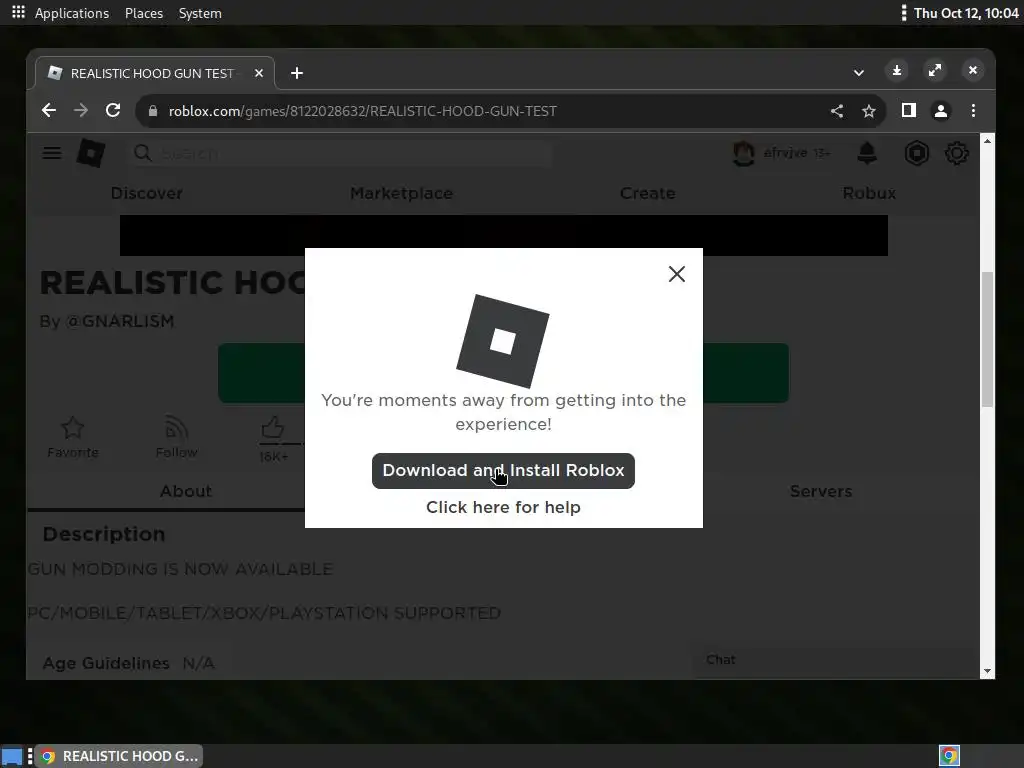Open Chrome three-dot menu
Screen dimensions: 1024x768
973,110
